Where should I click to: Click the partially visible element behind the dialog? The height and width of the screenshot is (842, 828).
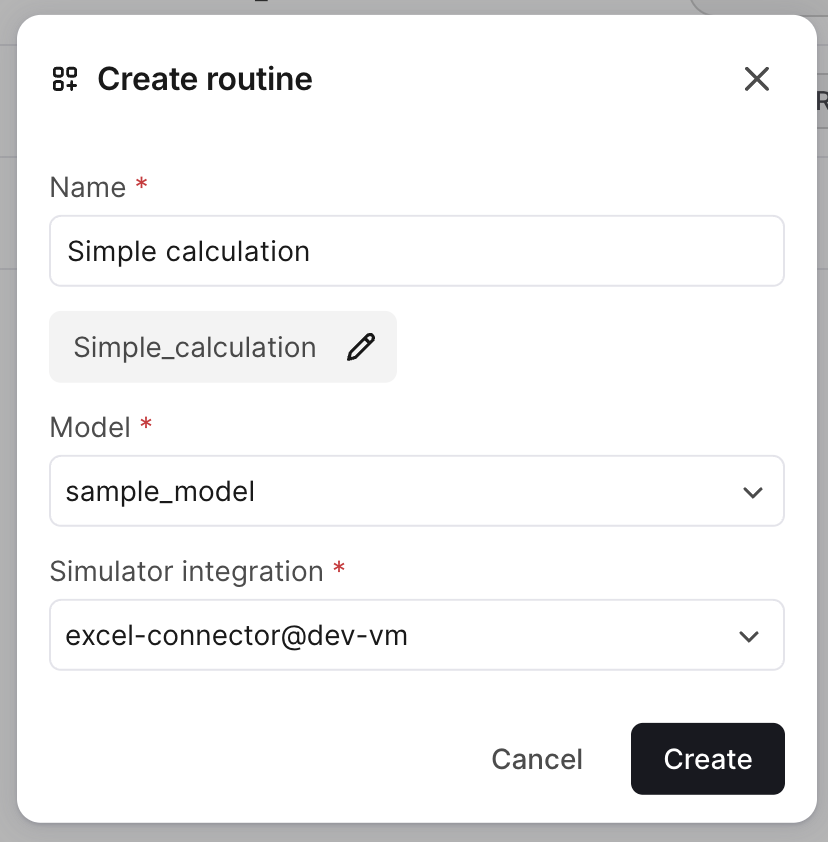[820, 100]
